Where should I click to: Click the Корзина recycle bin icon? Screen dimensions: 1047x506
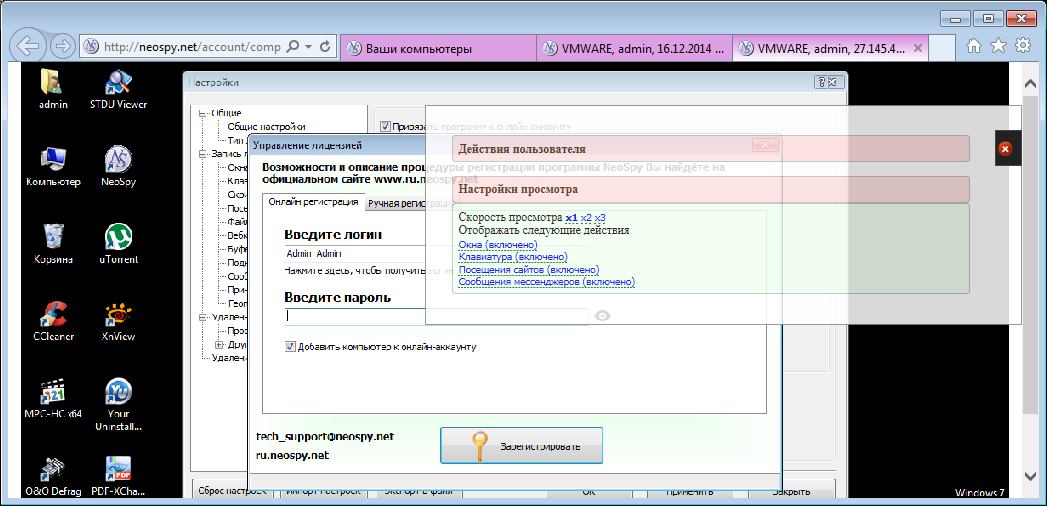53,244
